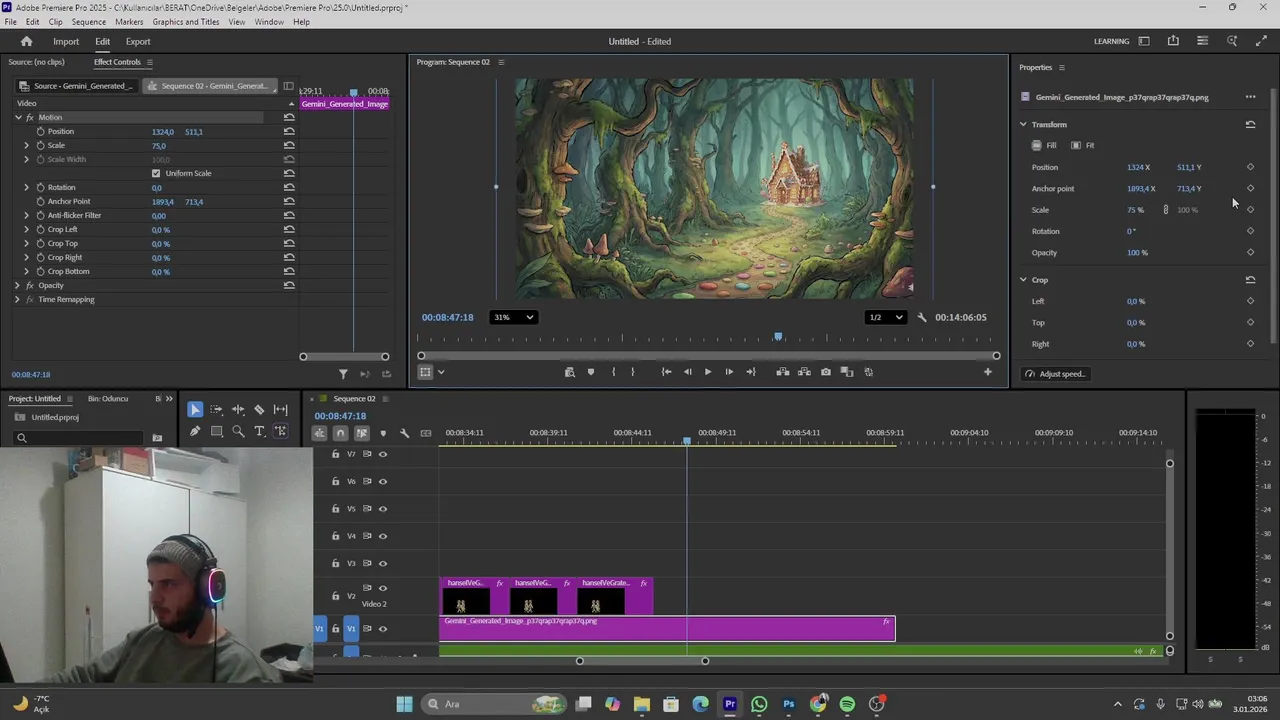
Task: Click the timeline playhead on time ruler
Action: click(x=687, y=440)
